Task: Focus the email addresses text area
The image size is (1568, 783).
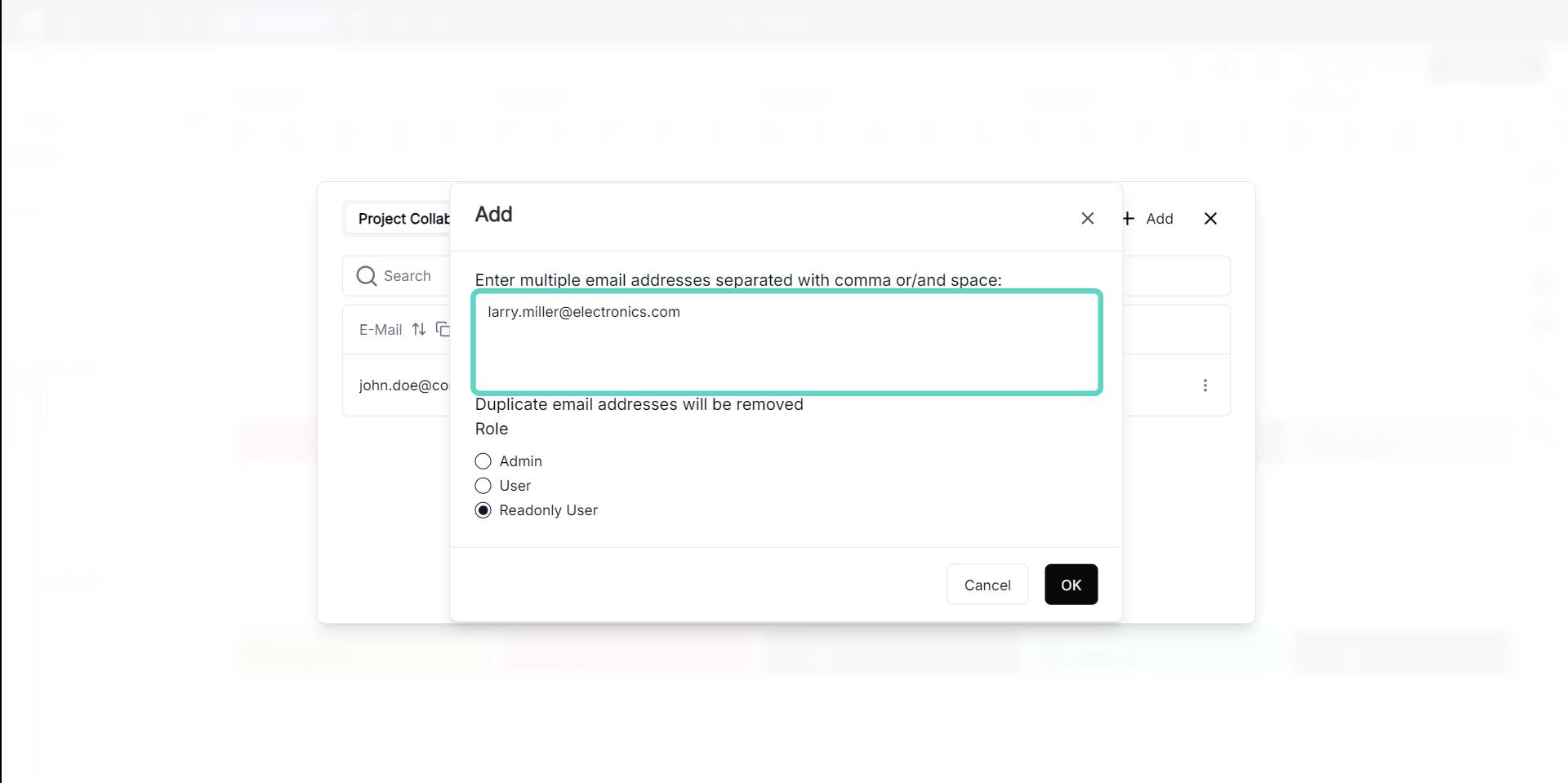Action: pyautogui.click(x=786, y=343)
